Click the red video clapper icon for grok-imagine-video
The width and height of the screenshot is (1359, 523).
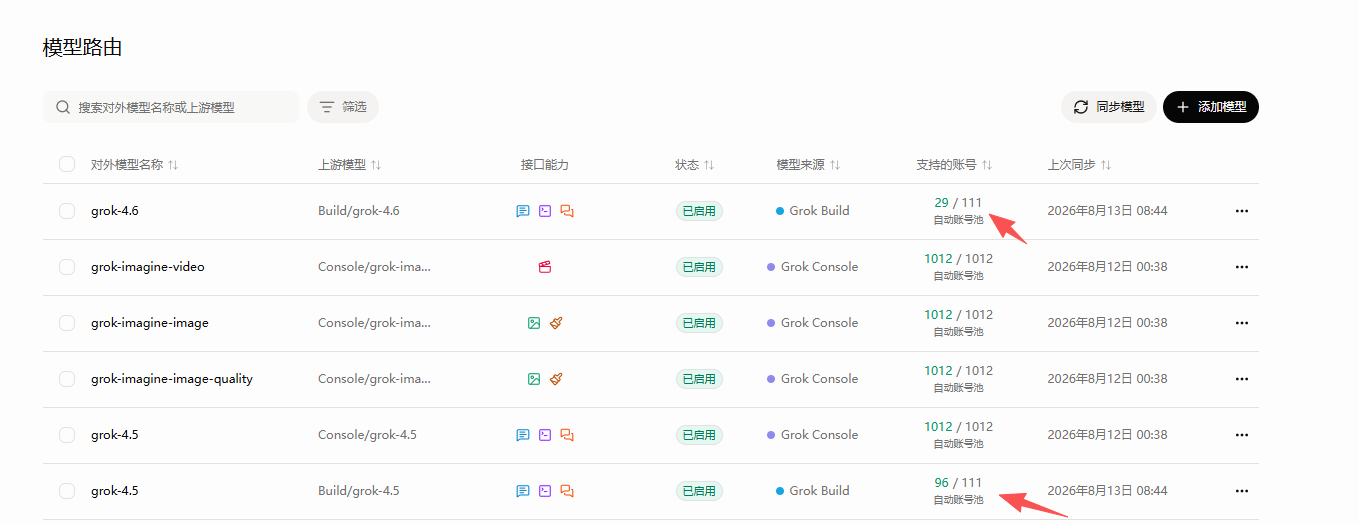(x=545, y=267)
